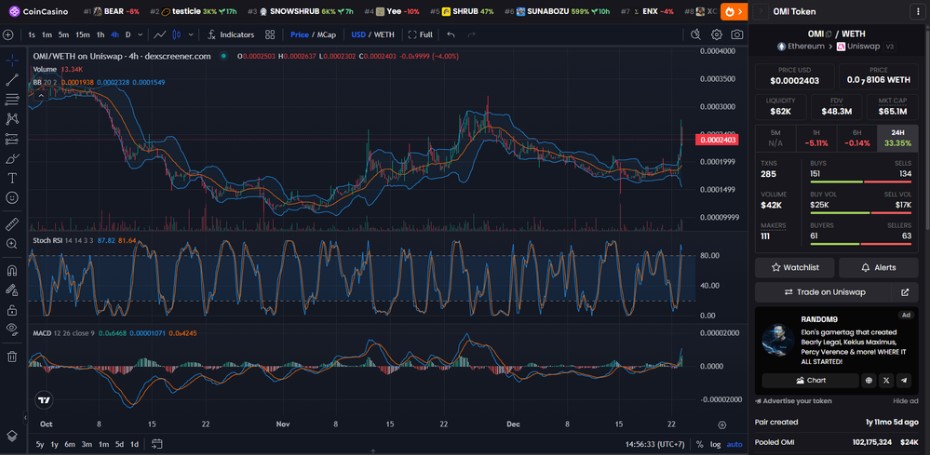Viewport: 930px width, 455px height.
Task: Select the trend line drawing tool
Action: [x=12, y=80]
